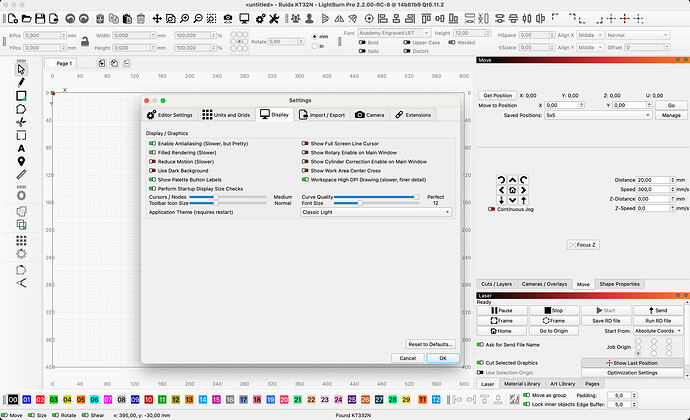Open Application Theme Classic Light dropdown
This screenshot has width=690, height=420.
point(376,212)
